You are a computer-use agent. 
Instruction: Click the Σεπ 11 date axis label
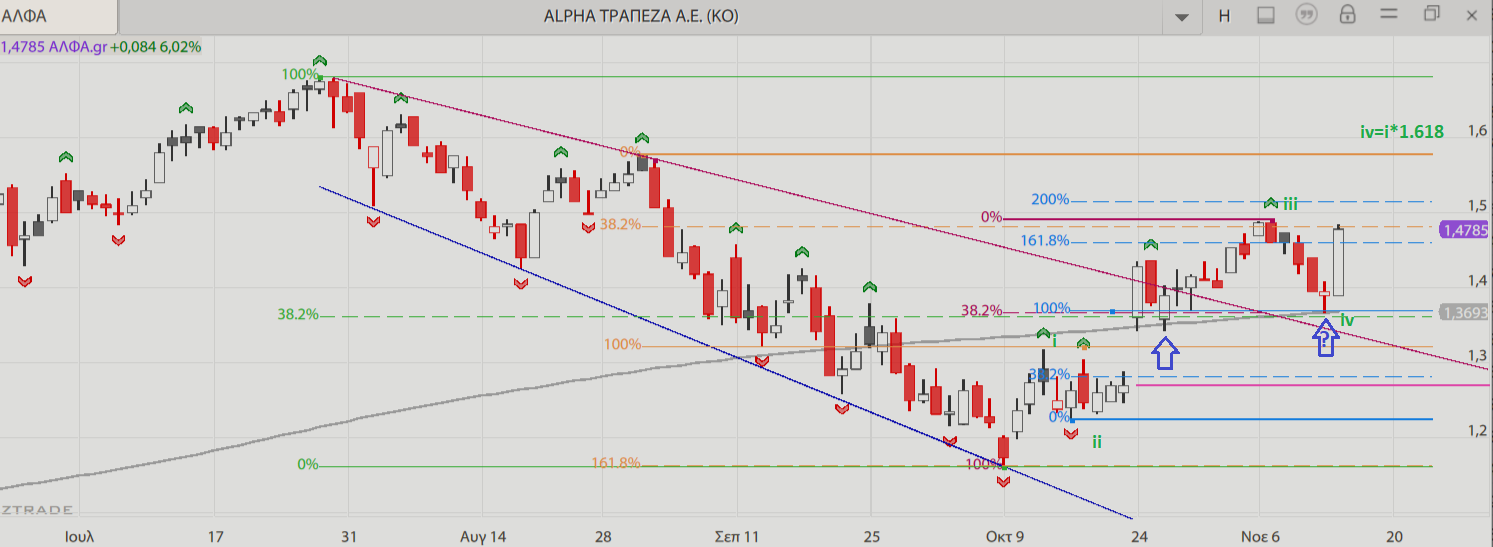[736, 535]
